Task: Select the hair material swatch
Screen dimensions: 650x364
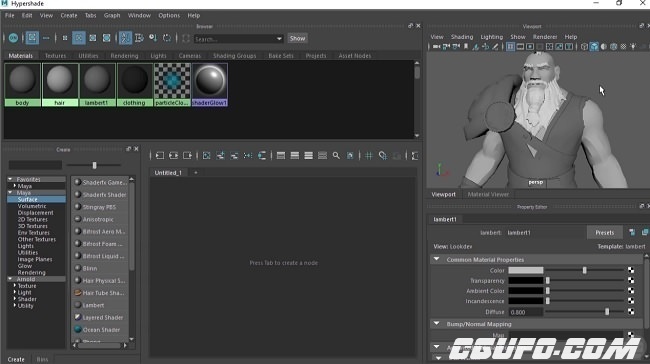Action: (60, 84)
